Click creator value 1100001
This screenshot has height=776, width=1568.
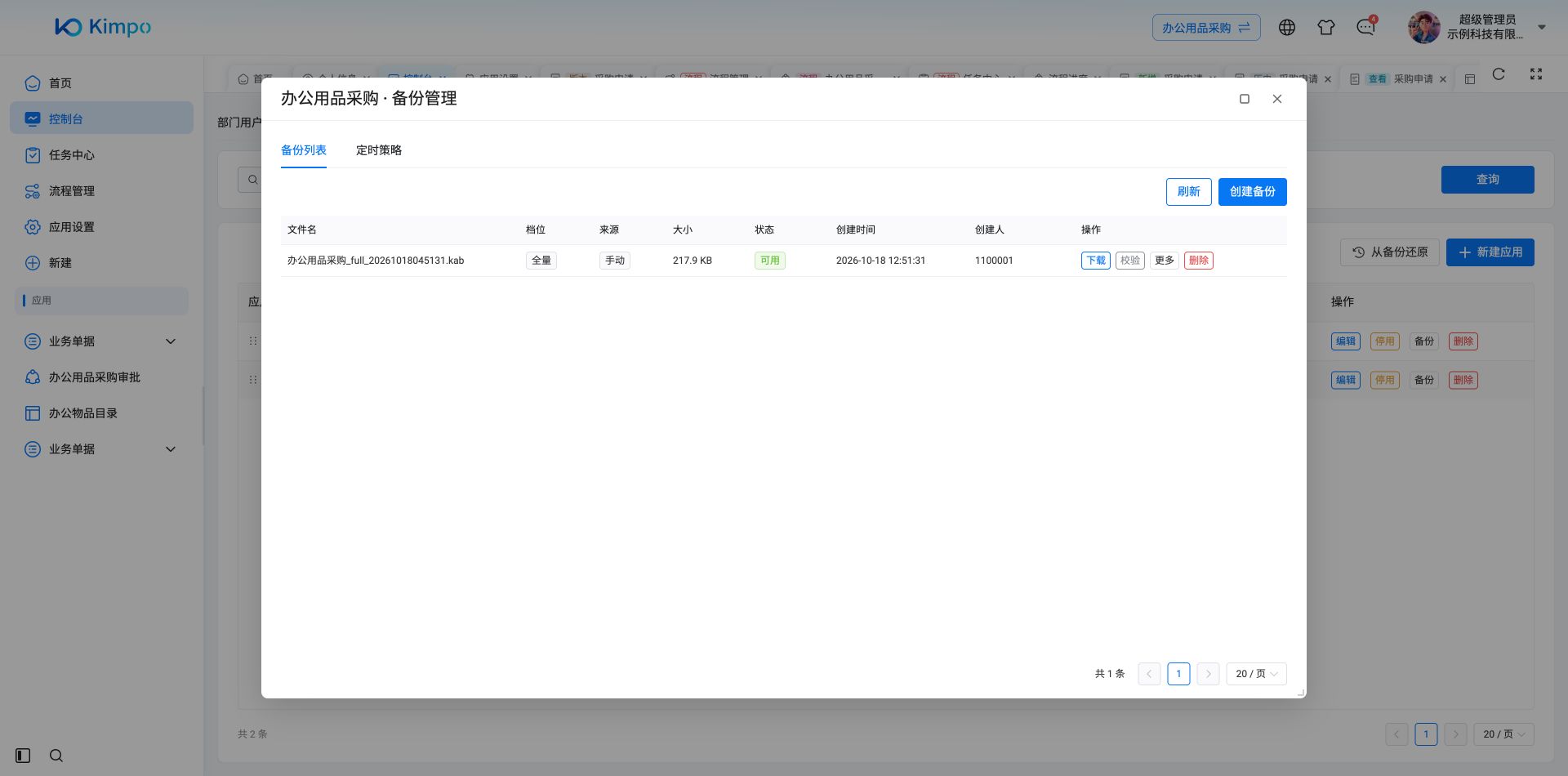(x=994, y=261)
